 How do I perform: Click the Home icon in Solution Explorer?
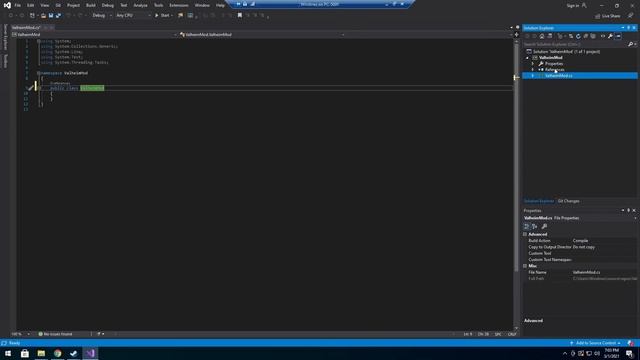[542, 36]
